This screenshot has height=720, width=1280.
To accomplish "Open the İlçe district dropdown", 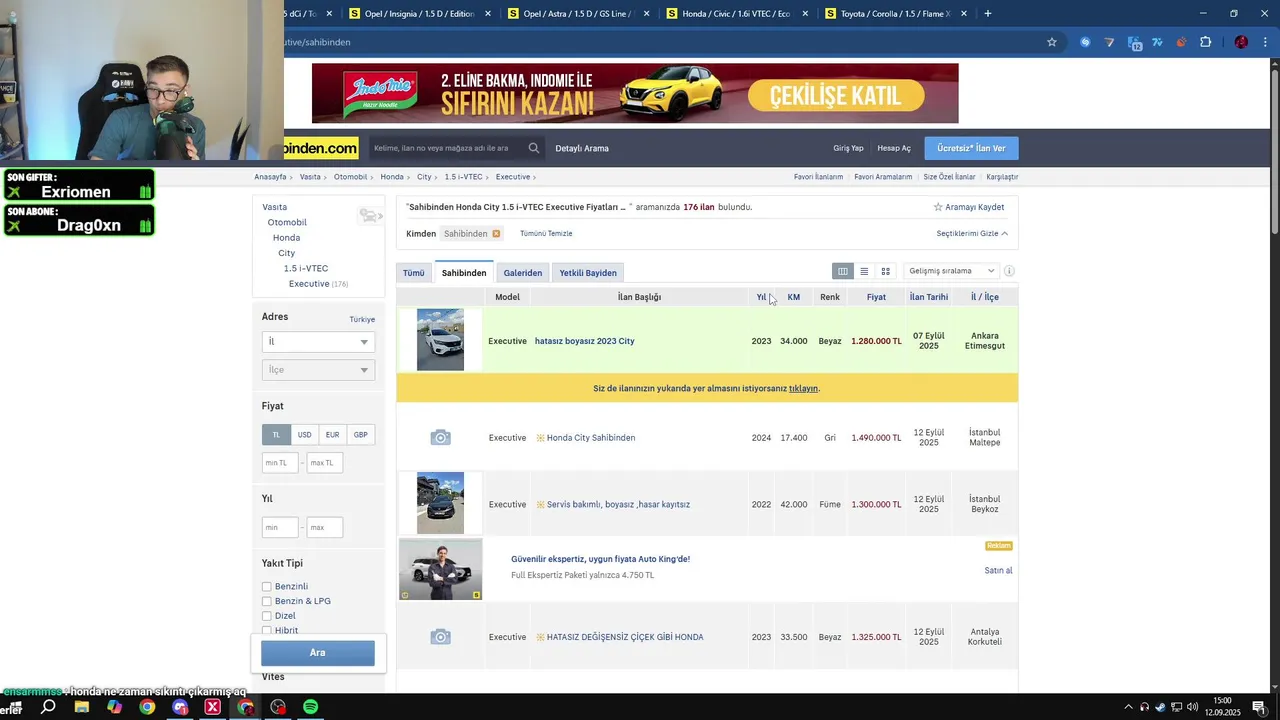I will [318, 370].
